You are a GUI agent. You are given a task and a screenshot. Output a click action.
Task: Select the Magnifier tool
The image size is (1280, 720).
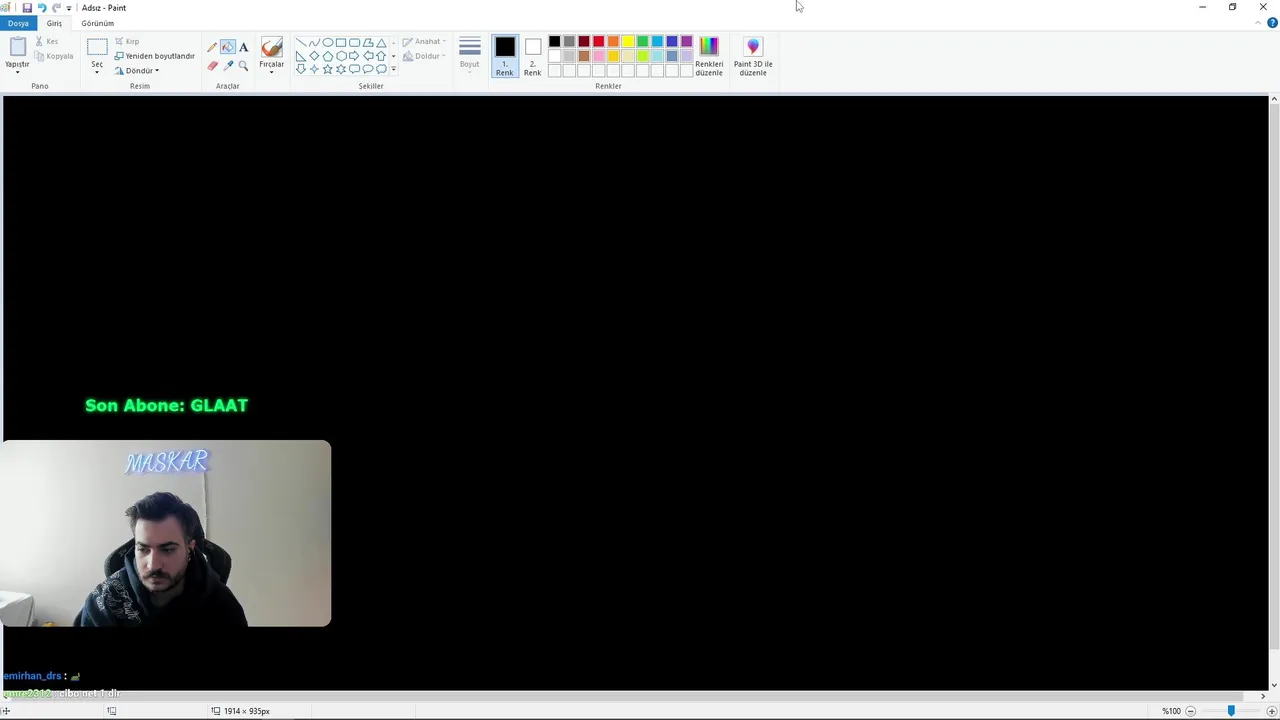[243, 65]
